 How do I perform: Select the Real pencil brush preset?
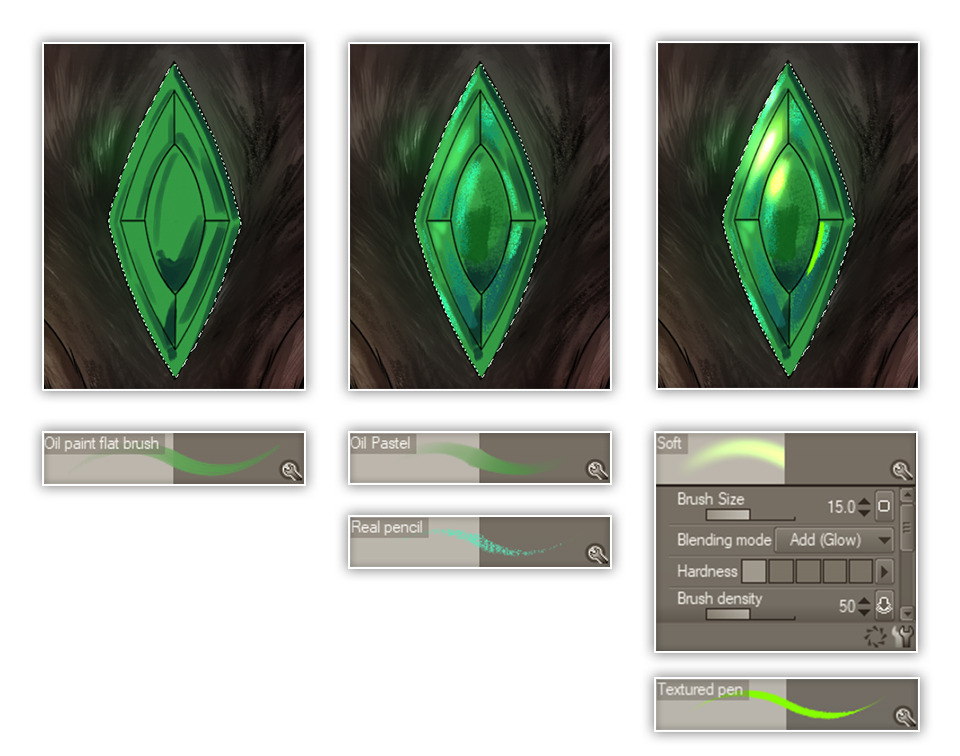tap(480, 542)
